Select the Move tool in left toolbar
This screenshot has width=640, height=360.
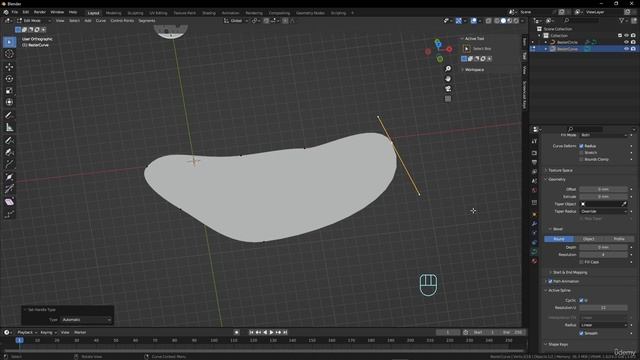(9, 67)
